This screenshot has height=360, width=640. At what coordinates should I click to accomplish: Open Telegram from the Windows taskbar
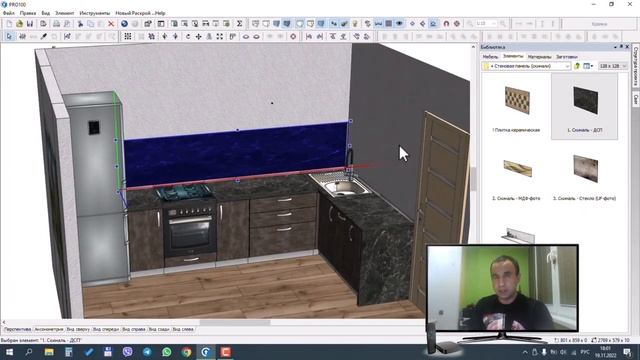click(x=147, y=352)
